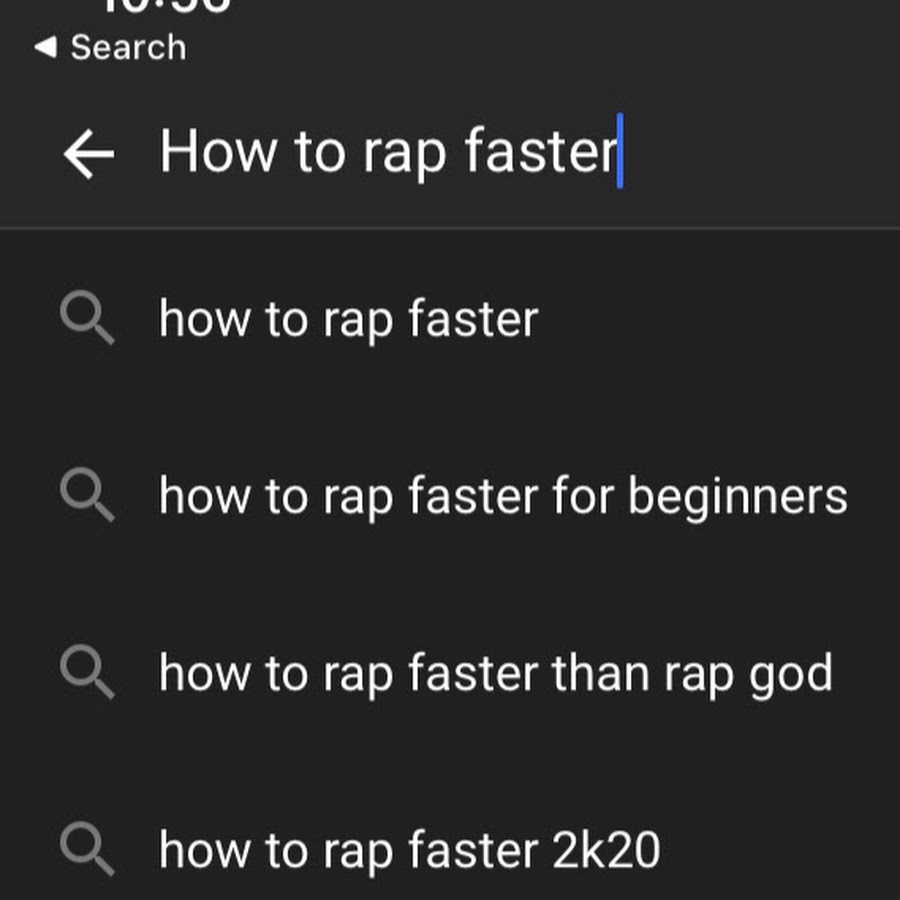Tap the small triangle before 'Search' in status bar
Image resolution: width=900 pixels, height=900 pixels.
45,47
